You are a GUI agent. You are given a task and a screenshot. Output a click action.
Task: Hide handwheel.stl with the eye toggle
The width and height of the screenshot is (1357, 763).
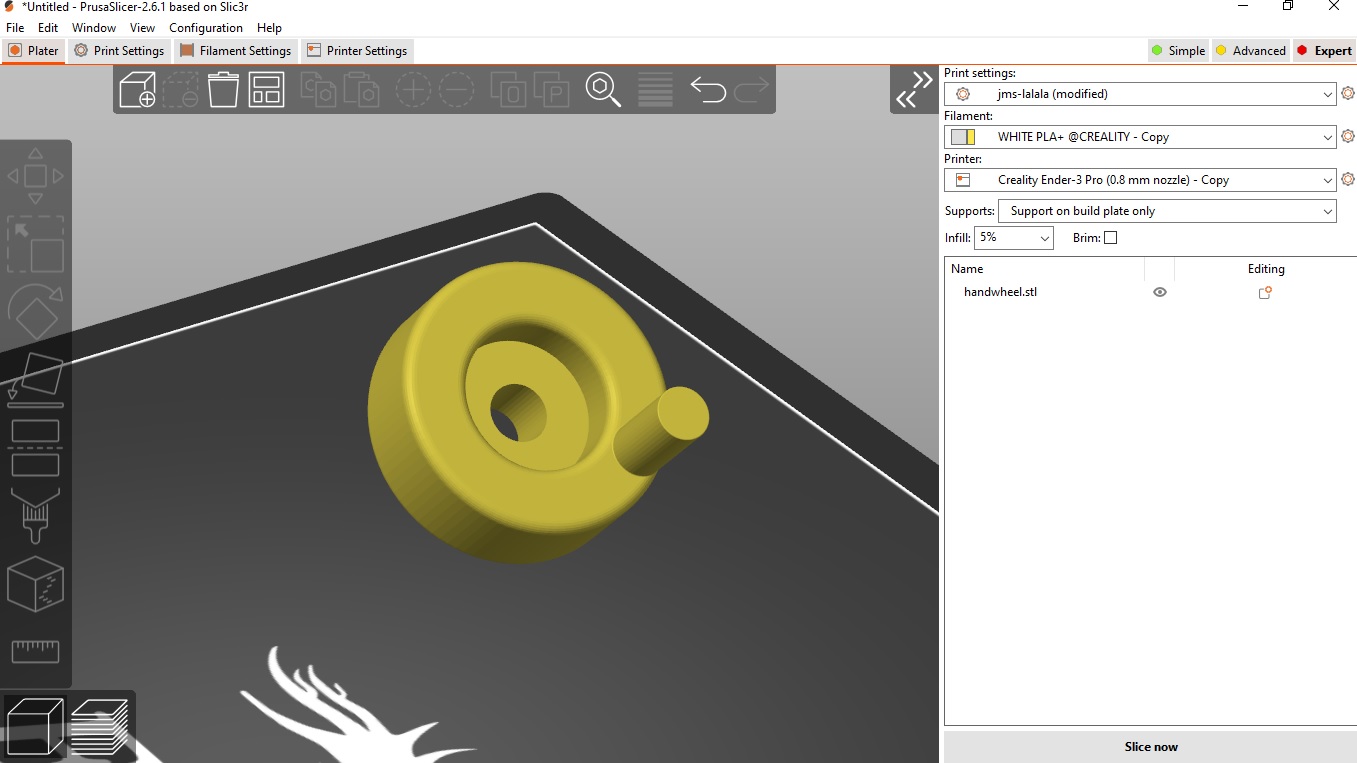coord(1159,292)
